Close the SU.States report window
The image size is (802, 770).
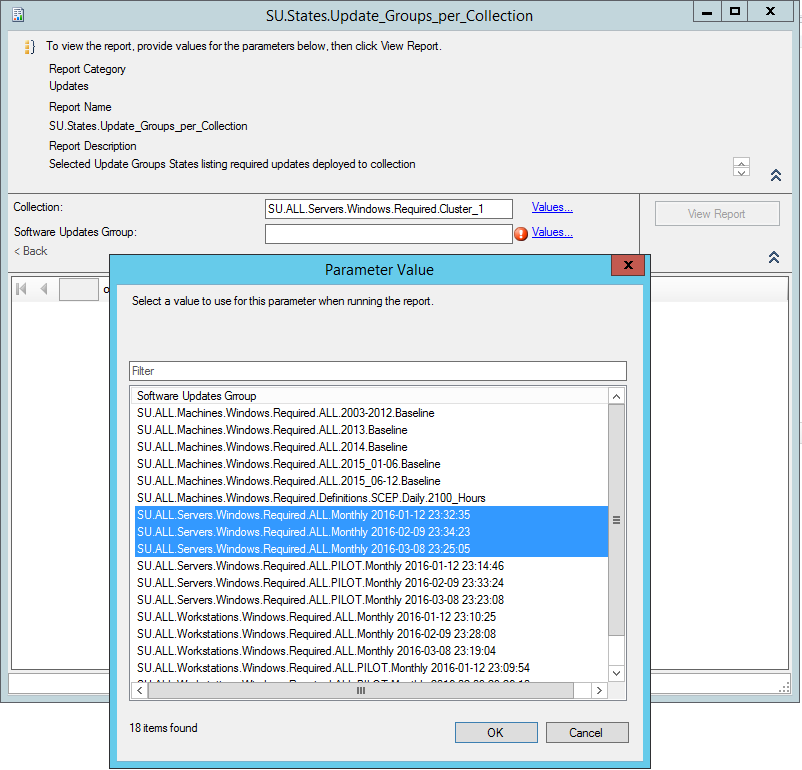click(771, 11)
